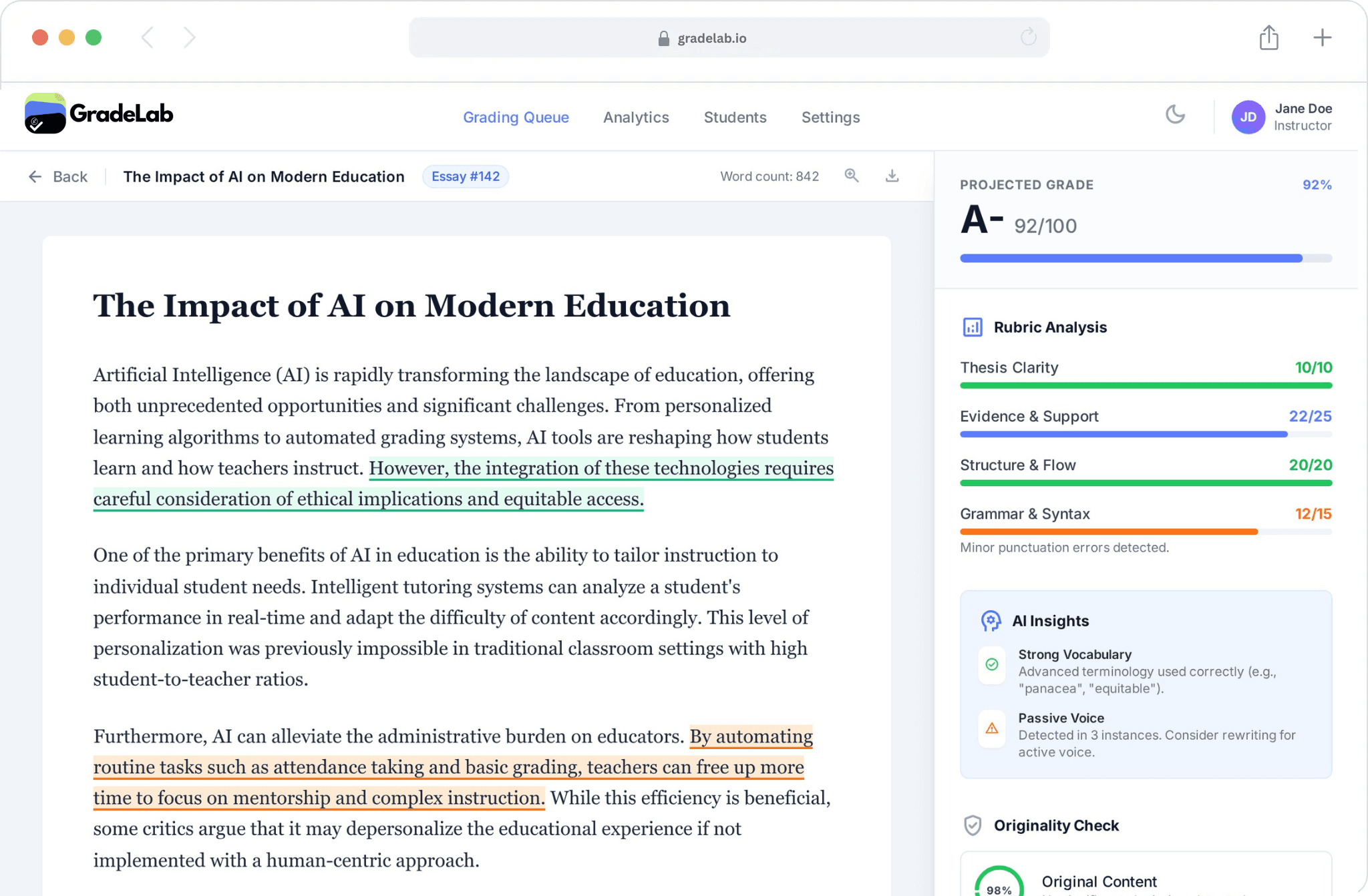Open the JD user avatar
The height and width of the screenshot is (896, 1368).
pyautogui.click(x=1248, y=117)
